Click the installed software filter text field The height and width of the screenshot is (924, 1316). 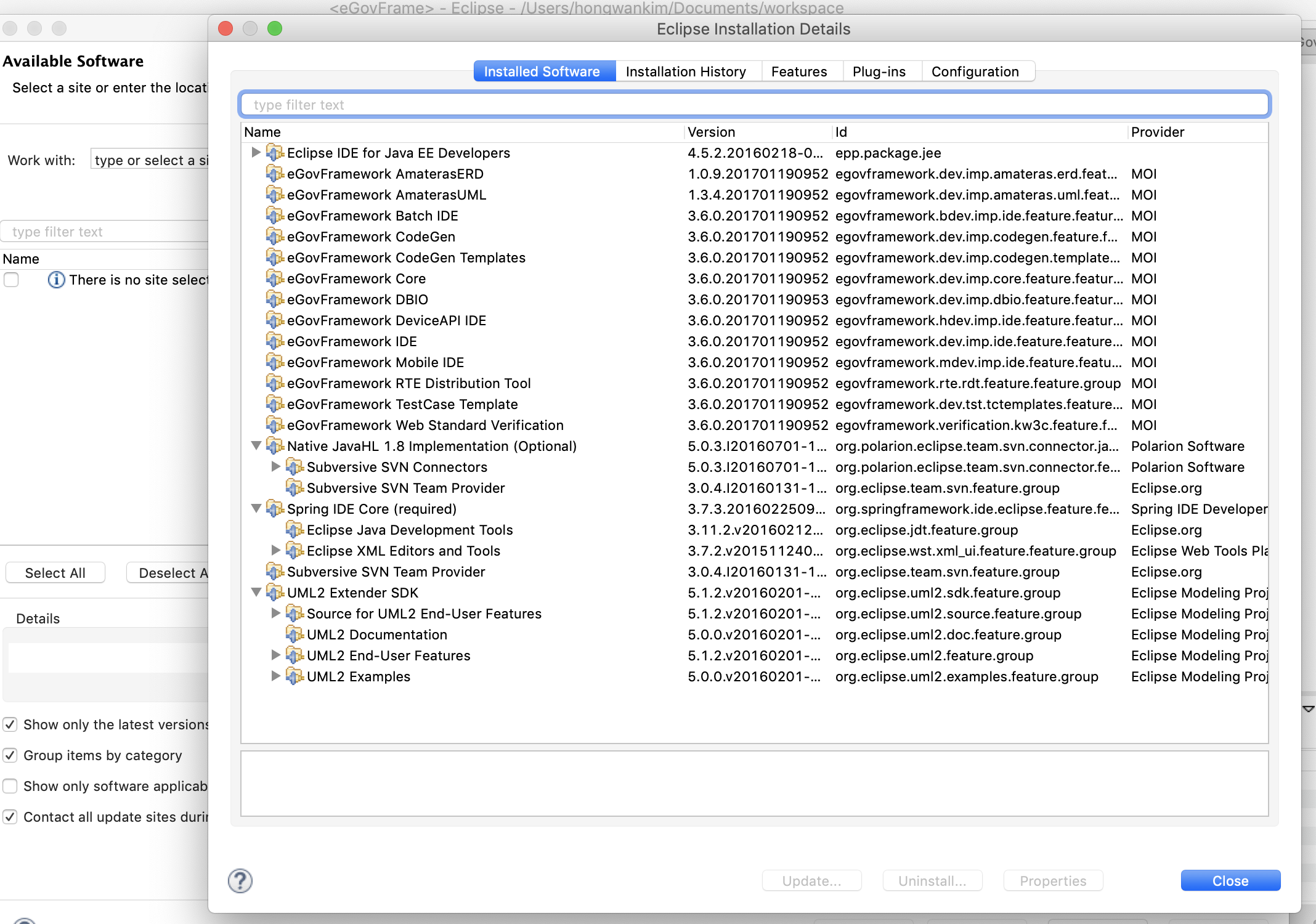coord(754,105)
